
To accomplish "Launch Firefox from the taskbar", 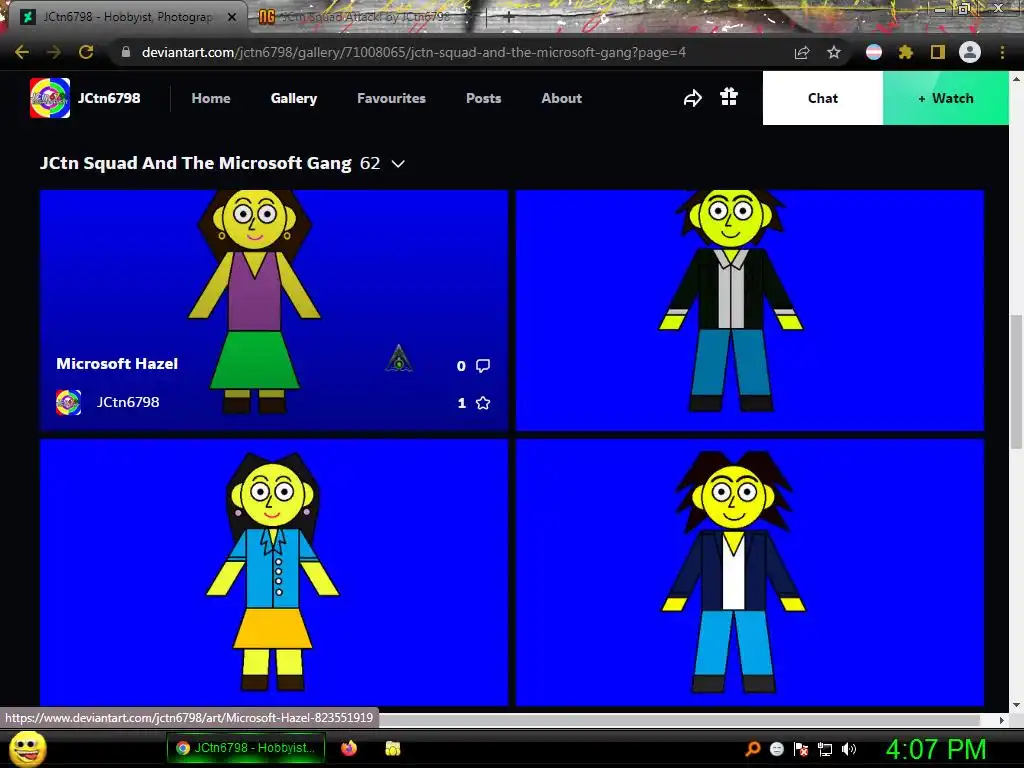I will [x=349, y=748].
